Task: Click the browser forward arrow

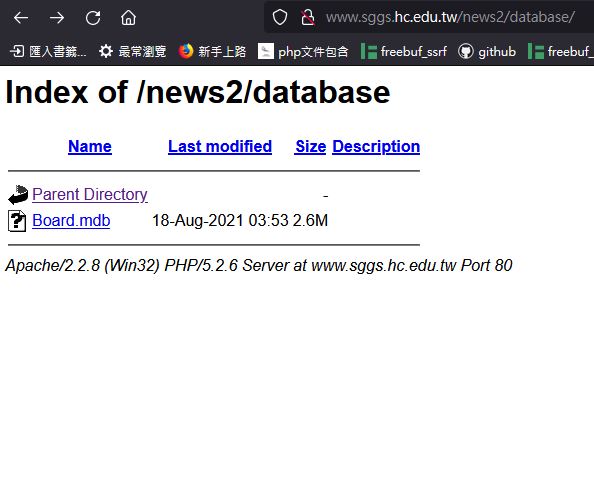Action: 57,17
